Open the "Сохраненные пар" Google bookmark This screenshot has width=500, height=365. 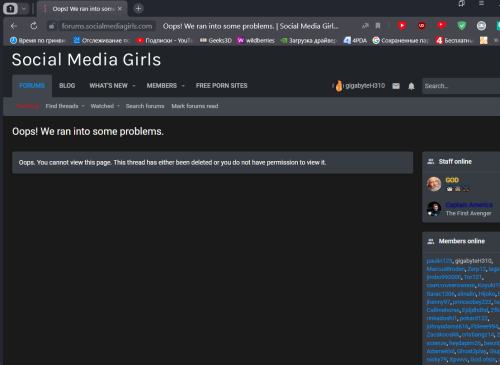click(401, 40)
